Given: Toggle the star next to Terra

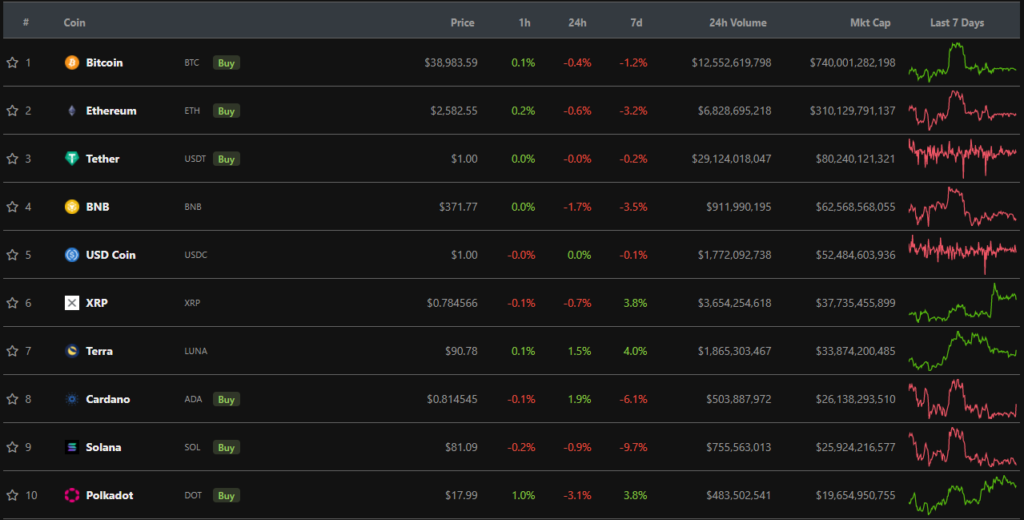Looking at the screenshot, I should click(x=12, y=351).
